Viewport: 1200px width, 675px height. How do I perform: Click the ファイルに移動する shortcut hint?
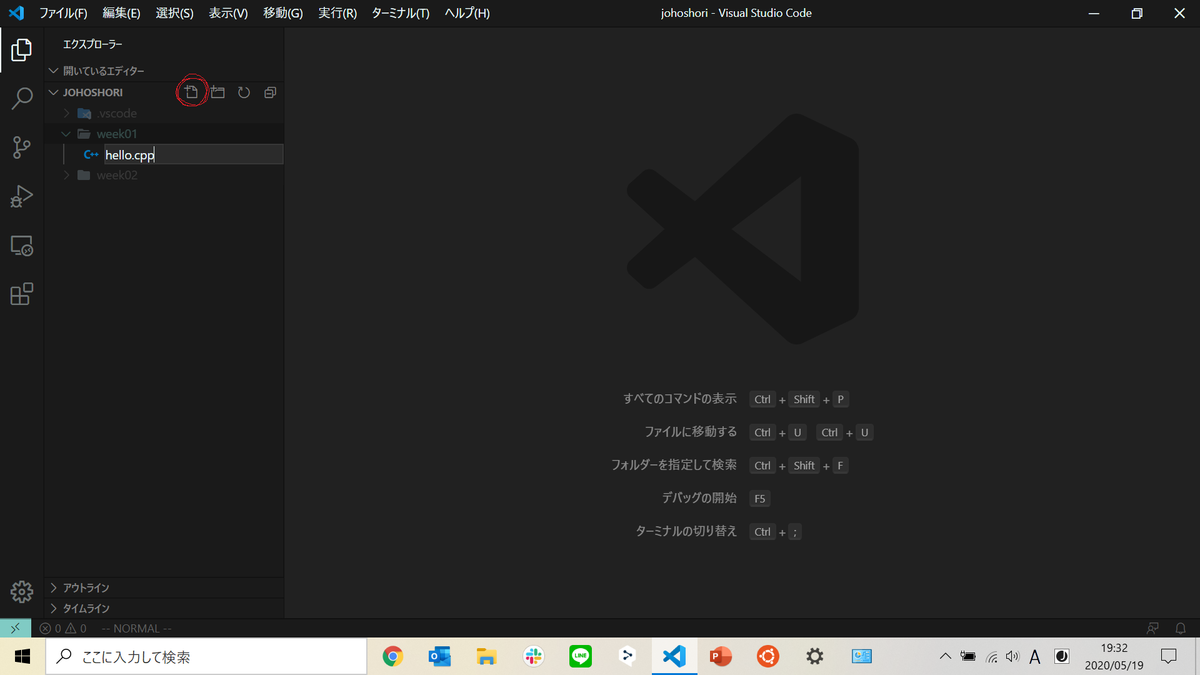pos(691,432)
